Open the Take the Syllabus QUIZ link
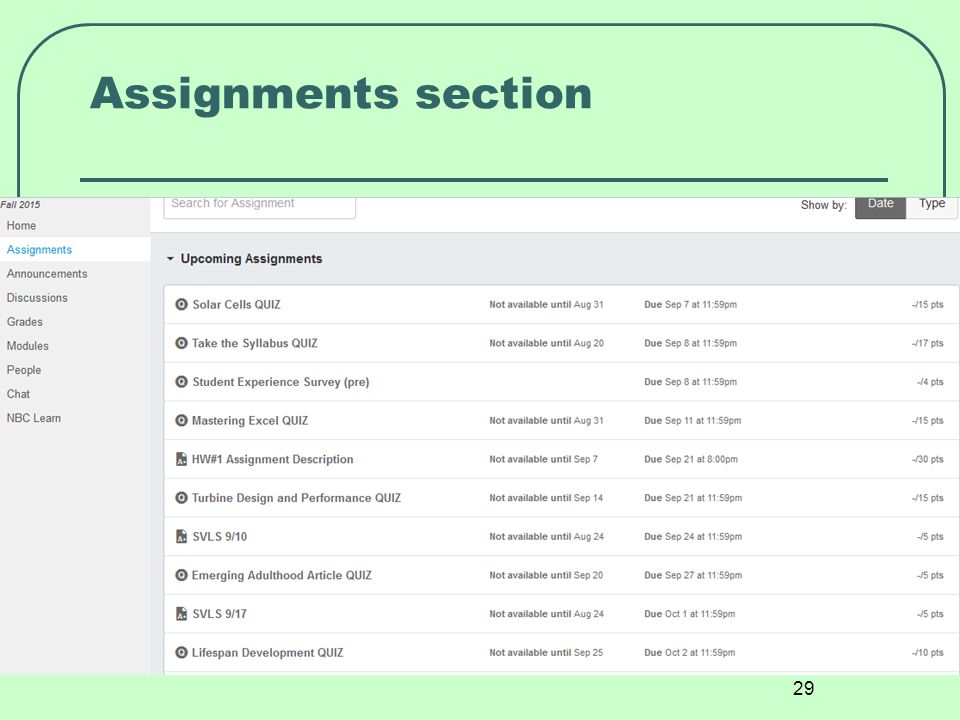Viewport: 960px width, 720px height. tap(255, 343)
